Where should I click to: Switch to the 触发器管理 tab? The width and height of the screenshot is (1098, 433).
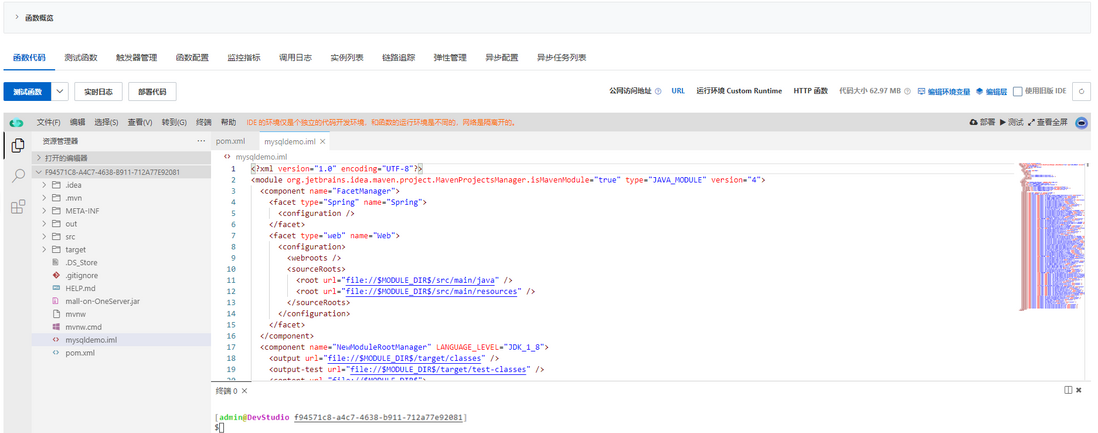tap(137, 57)
